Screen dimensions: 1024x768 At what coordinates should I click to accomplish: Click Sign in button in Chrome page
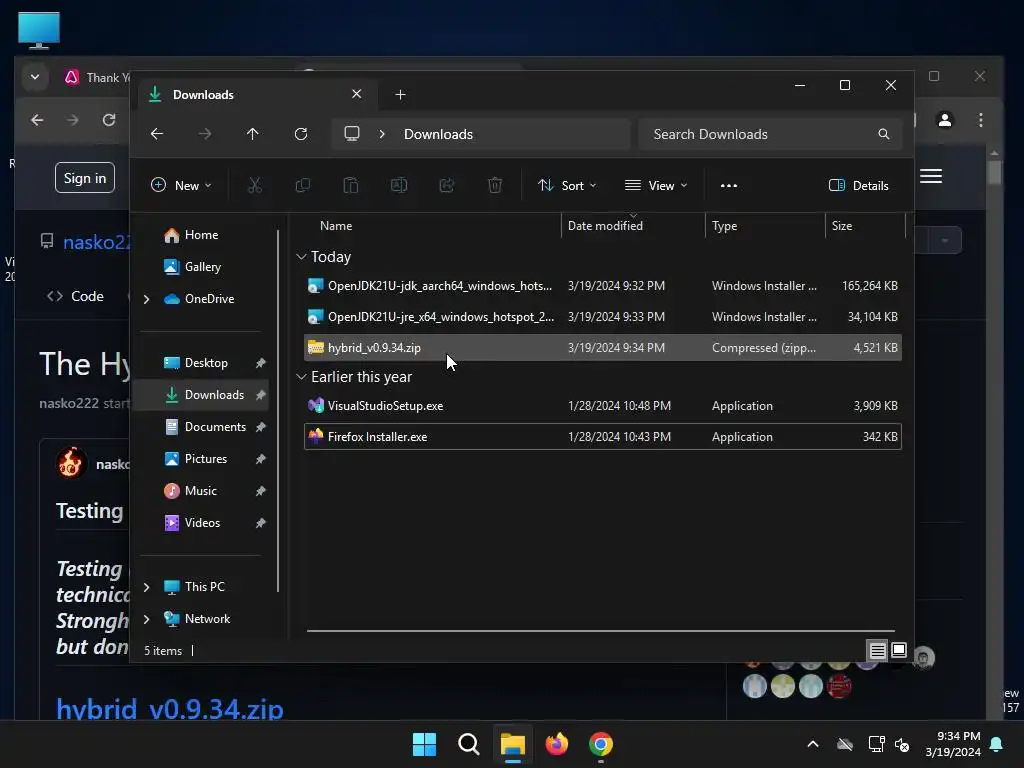(x=85, y=178)
